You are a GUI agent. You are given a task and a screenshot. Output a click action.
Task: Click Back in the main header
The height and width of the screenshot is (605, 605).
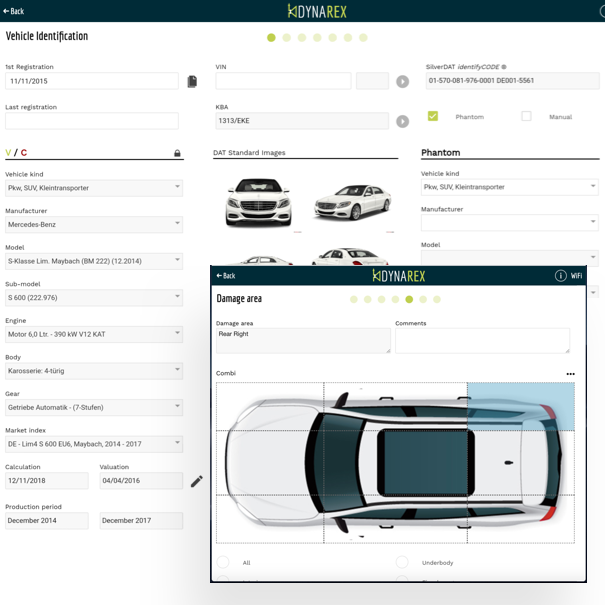(14, 11)
